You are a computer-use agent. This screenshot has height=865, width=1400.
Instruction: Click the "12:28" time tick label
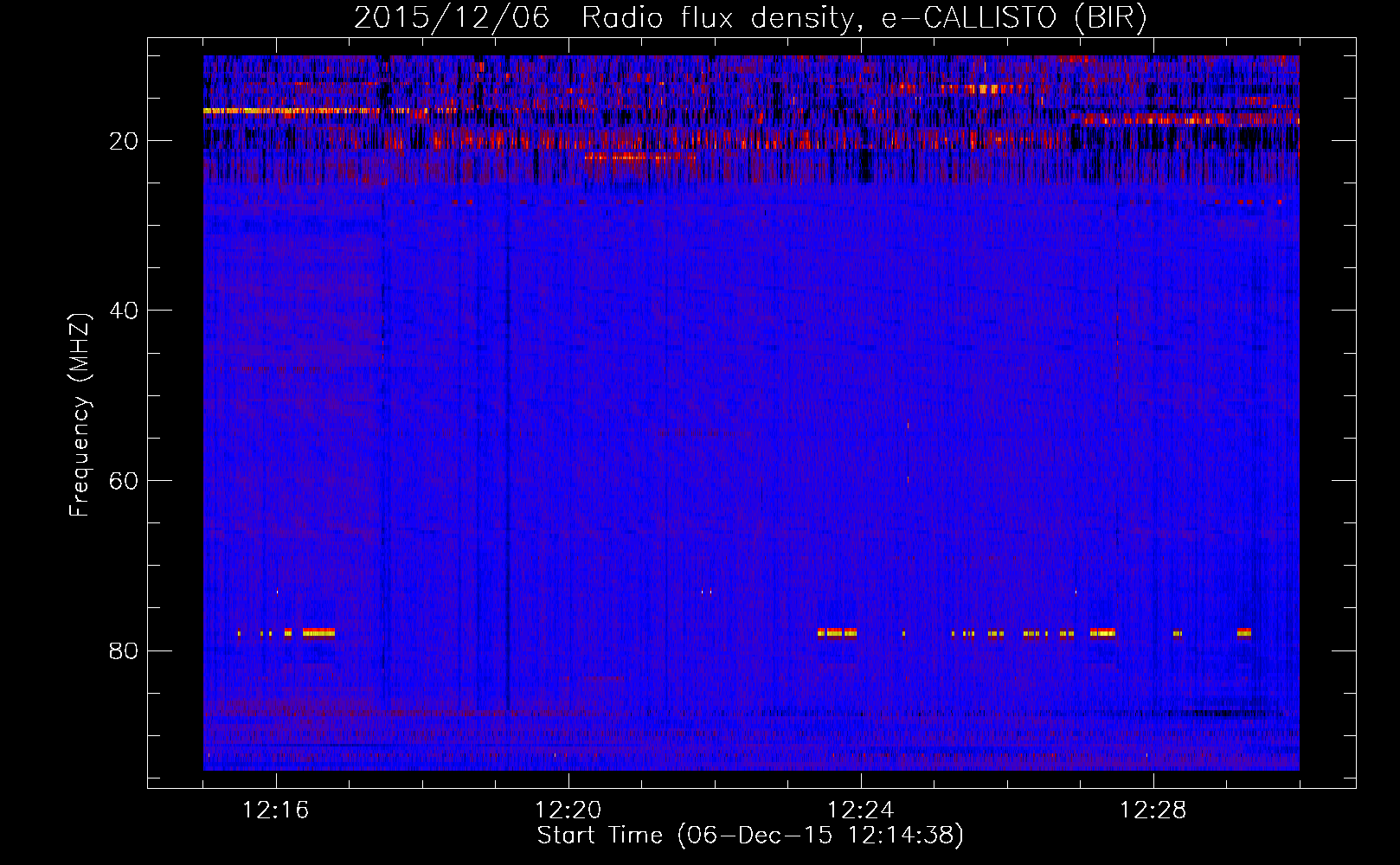click(x=1153, y=811)
